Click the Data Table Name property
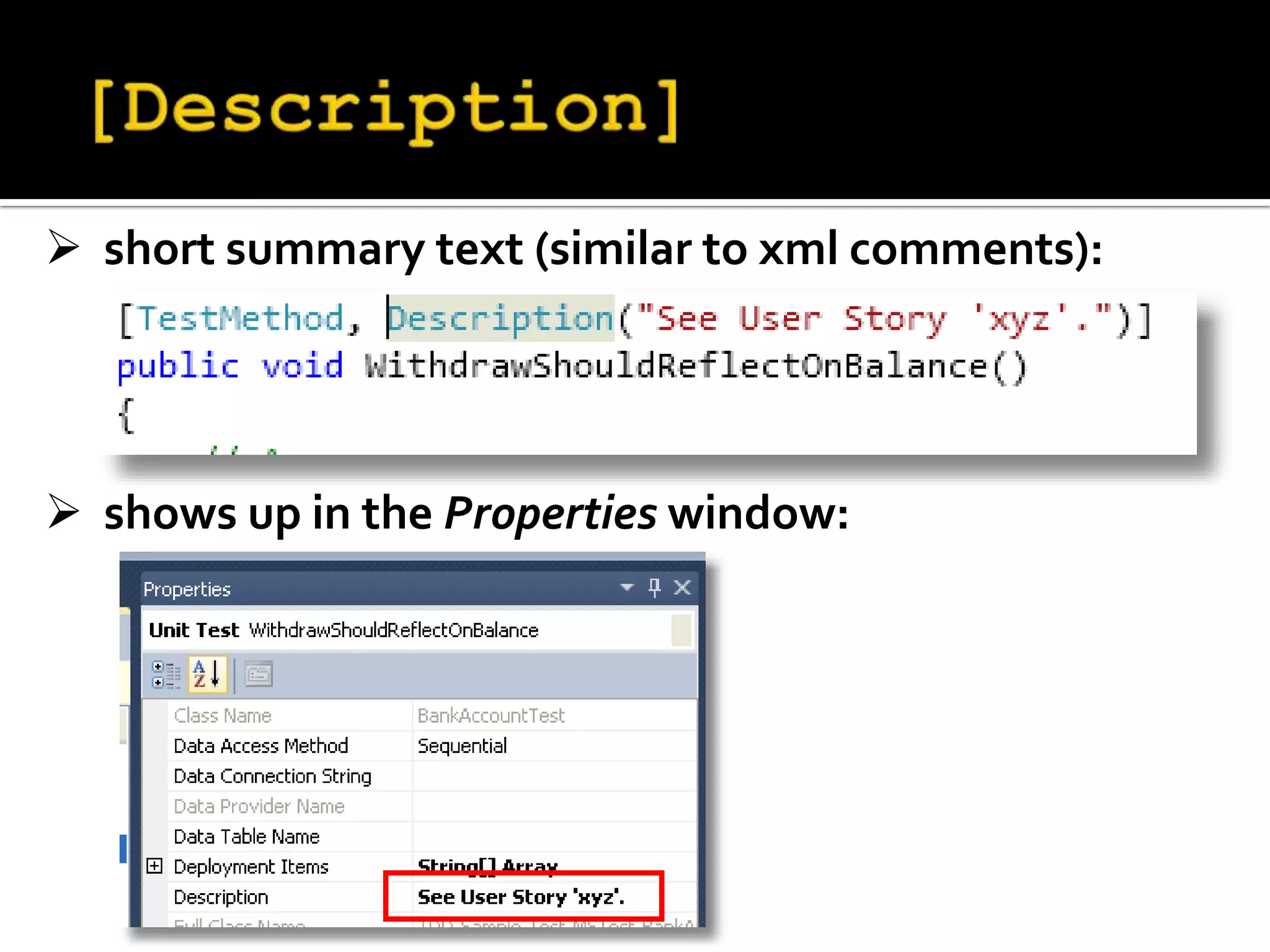The height and width of the screenshot is (952, 1270). (246, 837)
